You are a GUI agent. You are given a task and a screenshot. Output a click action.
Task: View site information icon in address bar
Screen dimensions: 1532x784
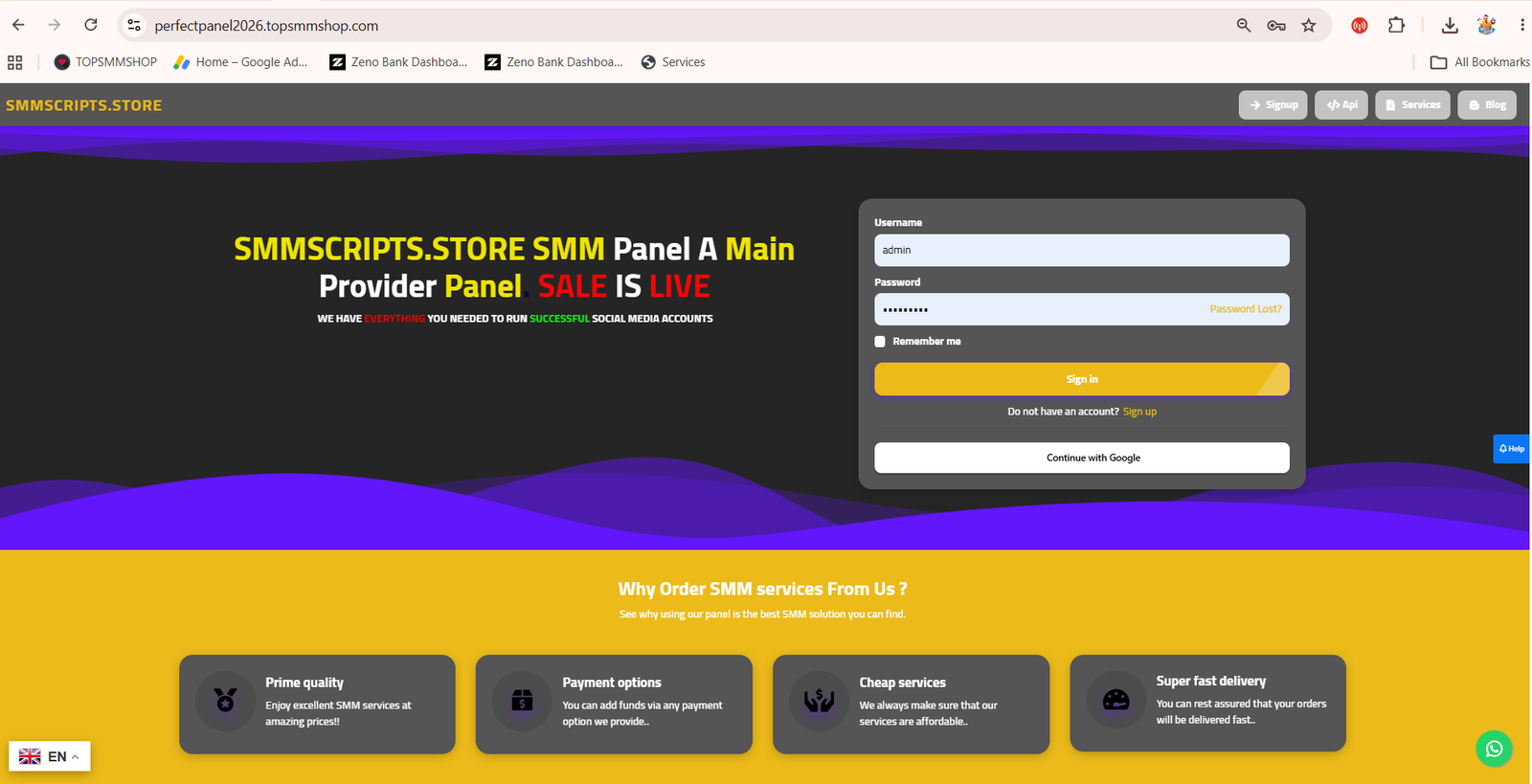pos(135,26)
